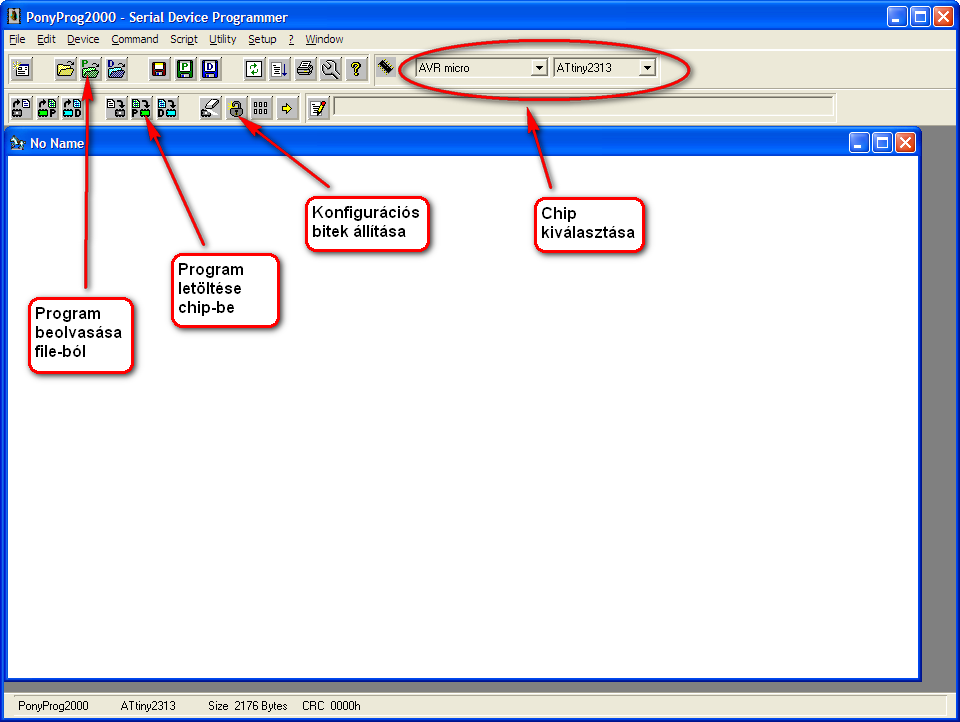Write program memory to chip (green P)
Image resolution: width=960 pixels, height=722 pixels.
142,108
